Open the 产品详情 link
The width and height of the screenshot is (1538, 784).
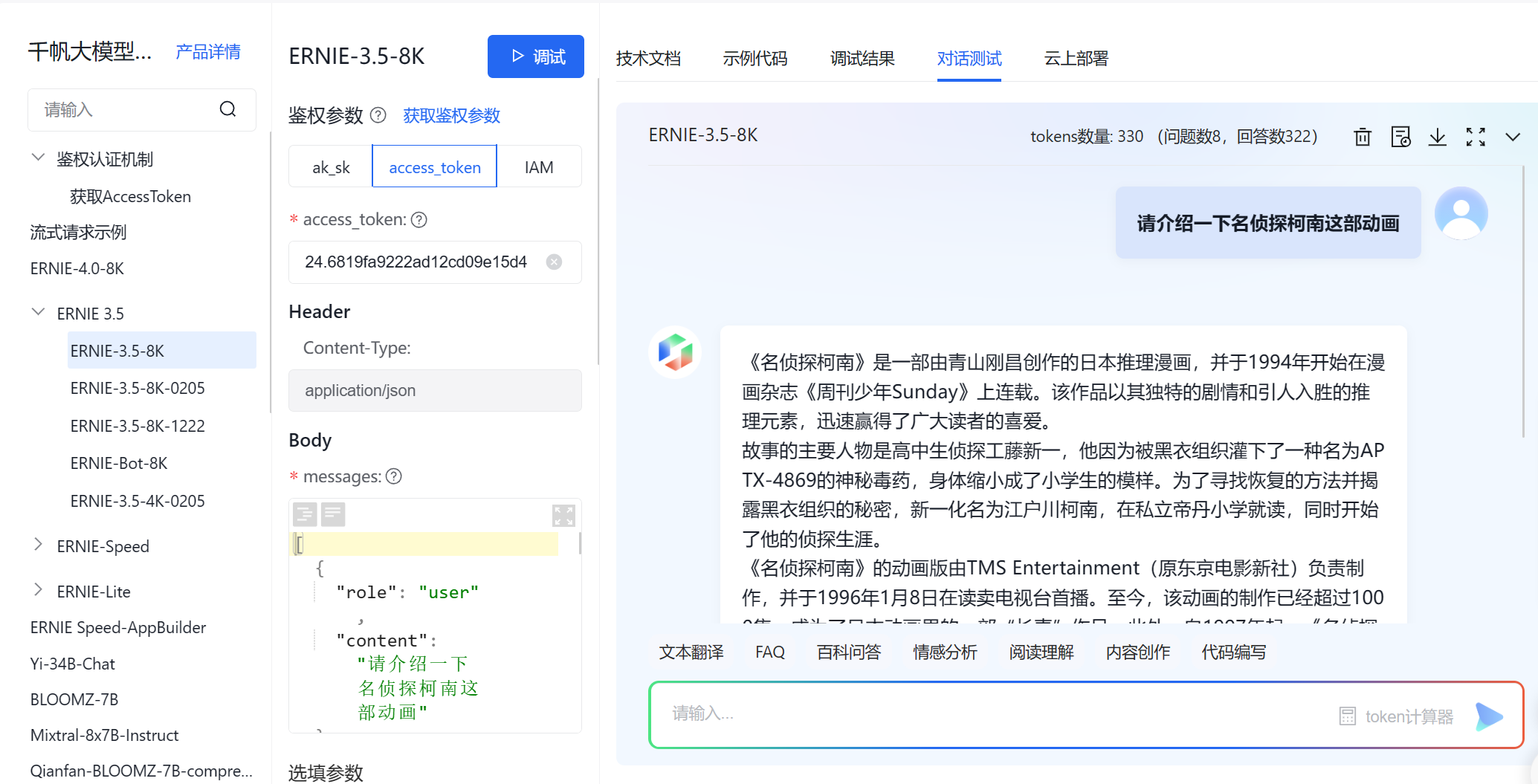[x=208, y=51]
